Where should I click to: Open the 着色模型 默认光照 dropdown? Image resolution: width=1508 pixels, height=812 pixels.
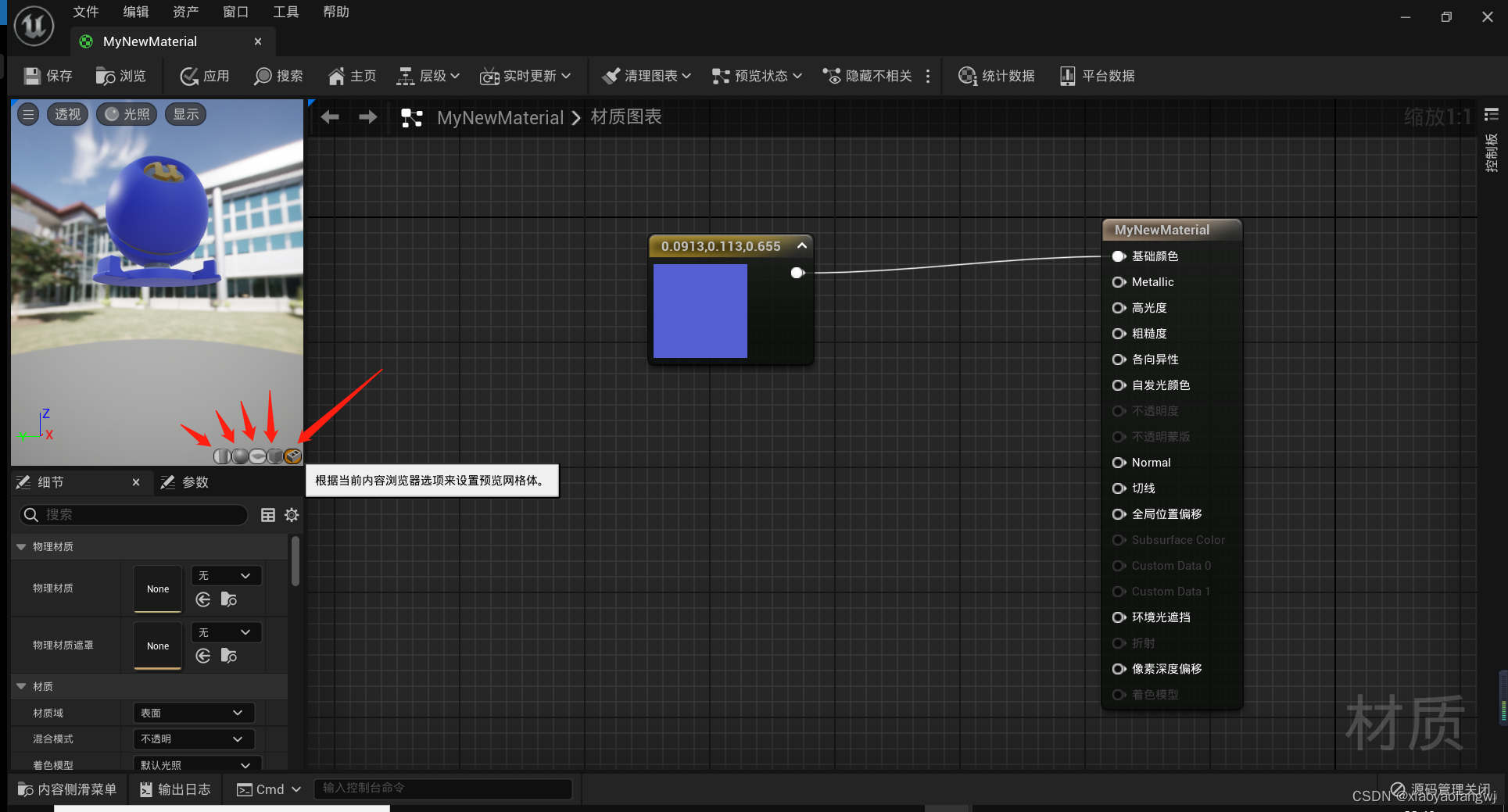(197, 764)
